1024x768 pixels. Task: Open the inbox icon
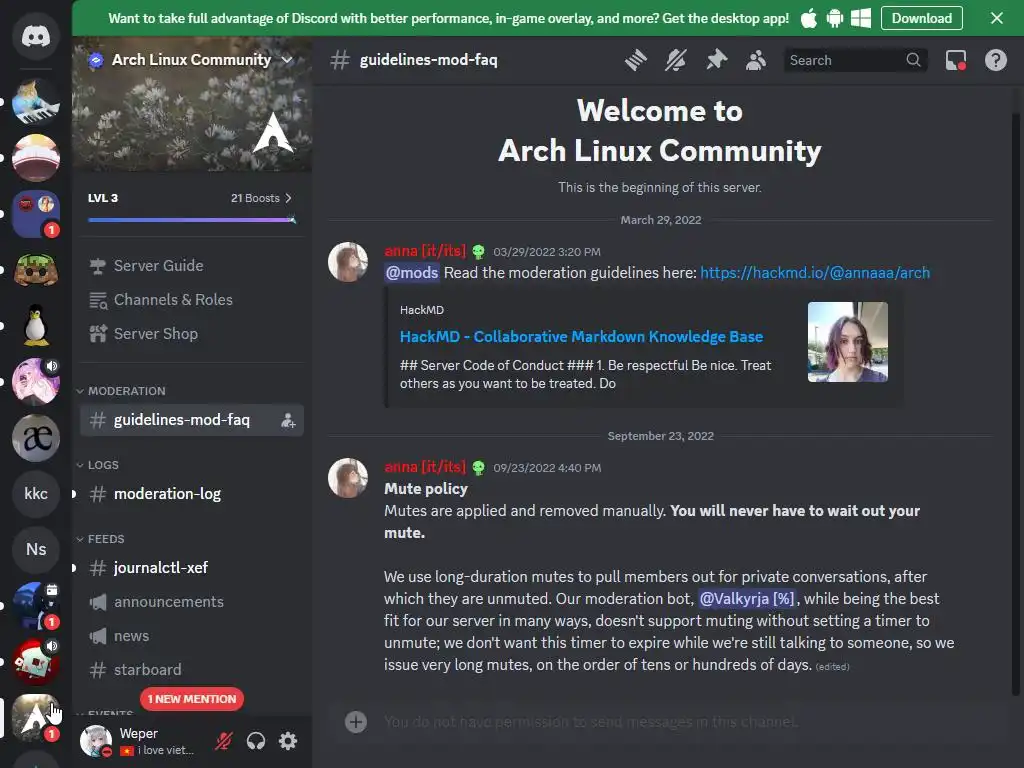[955, 60]
